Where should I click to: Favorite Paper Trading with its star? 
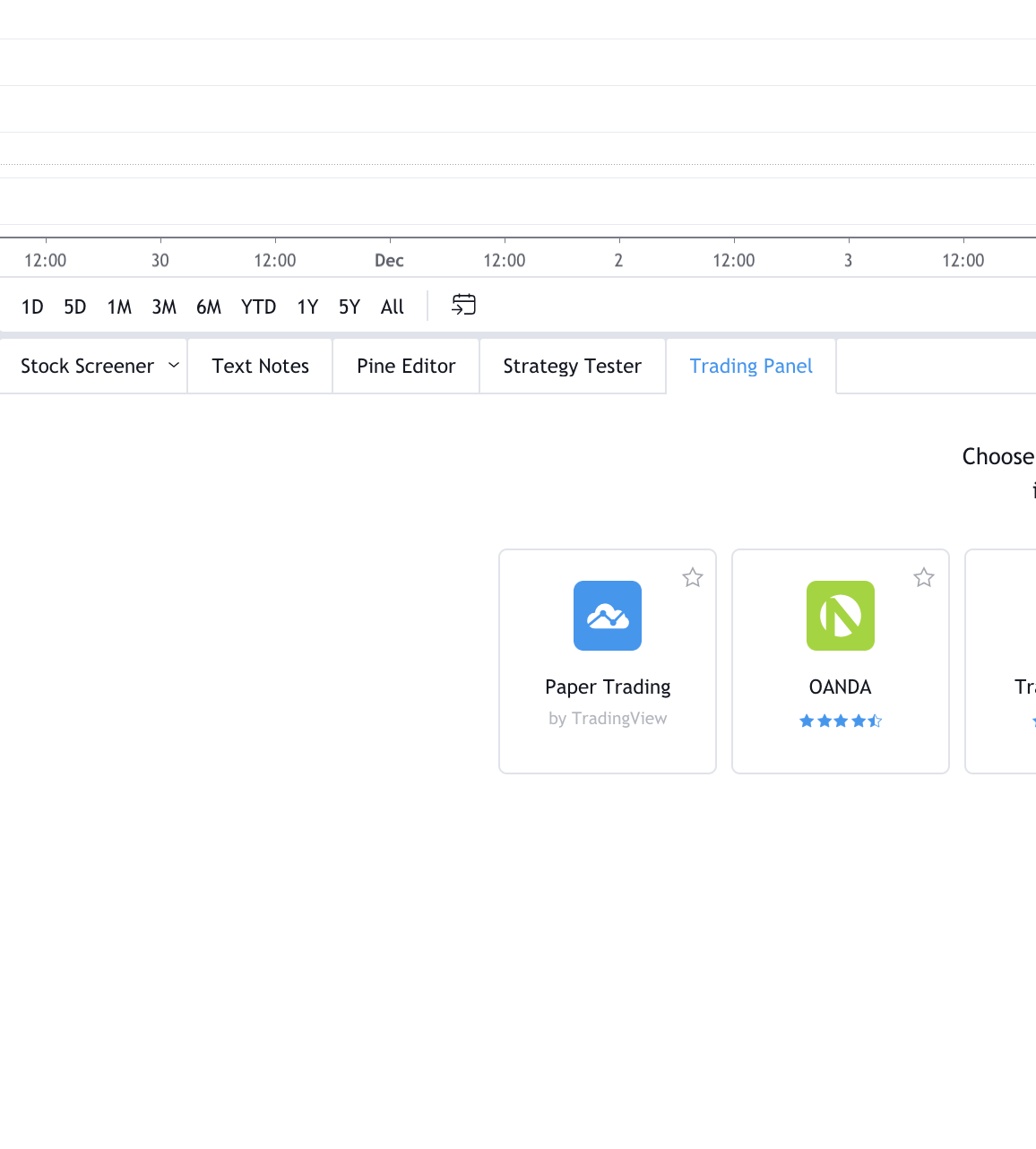click(x=693, y=578)
